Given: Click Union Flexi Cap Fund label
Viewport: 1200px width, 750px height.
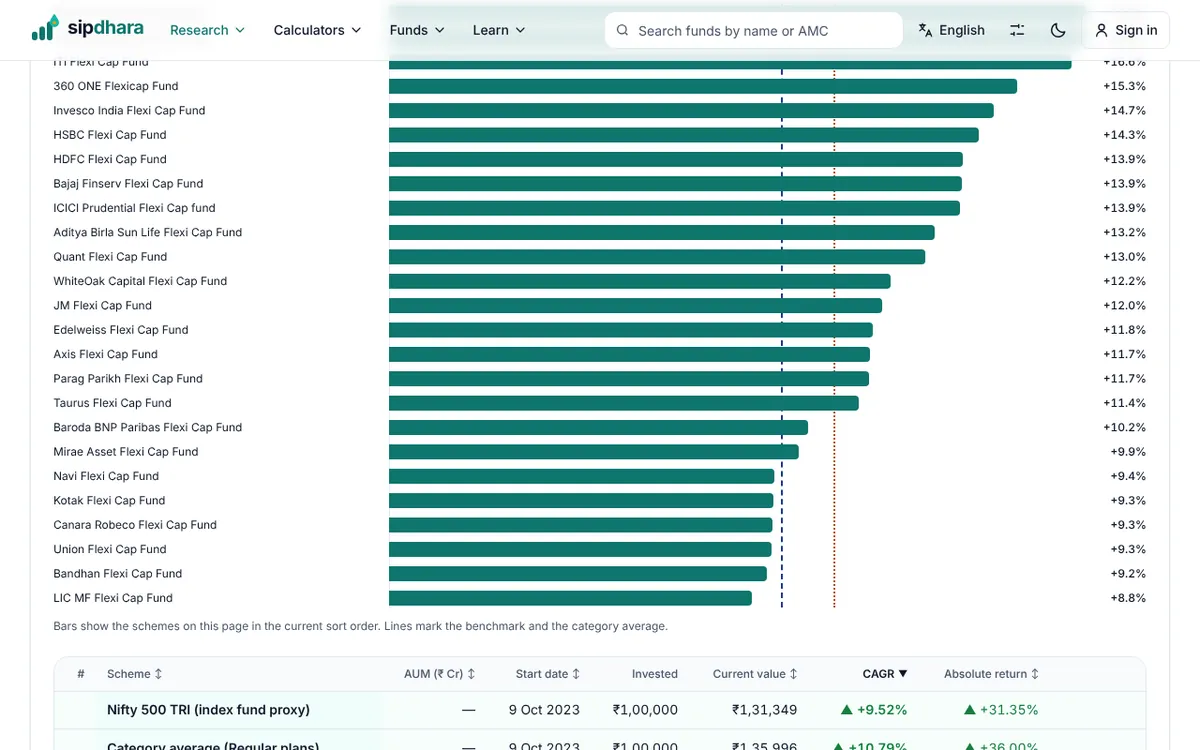Looking at the screenshot, I should click(110, 549).
